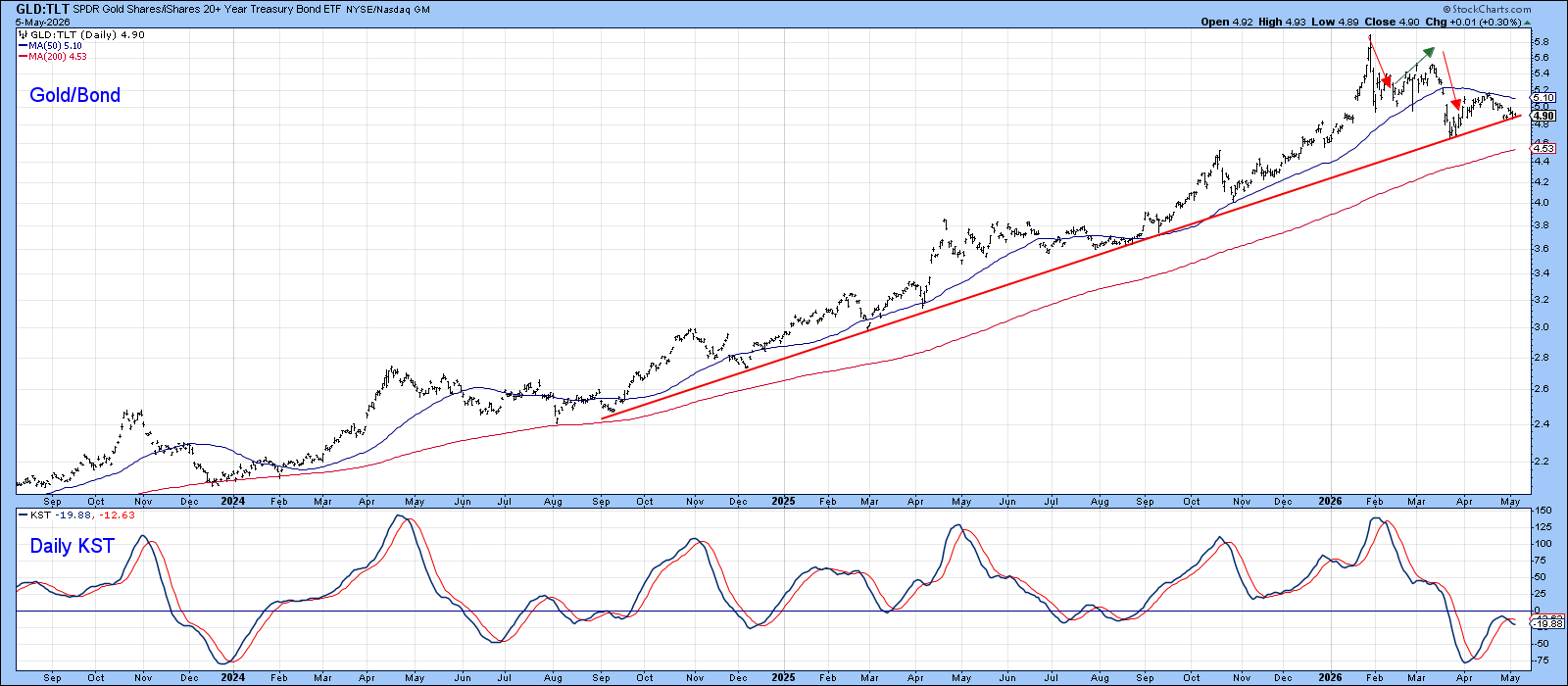The image size is (1568, 686).
Task: Click the 2025 label on KST panel axis
Action: coord(783,677)
